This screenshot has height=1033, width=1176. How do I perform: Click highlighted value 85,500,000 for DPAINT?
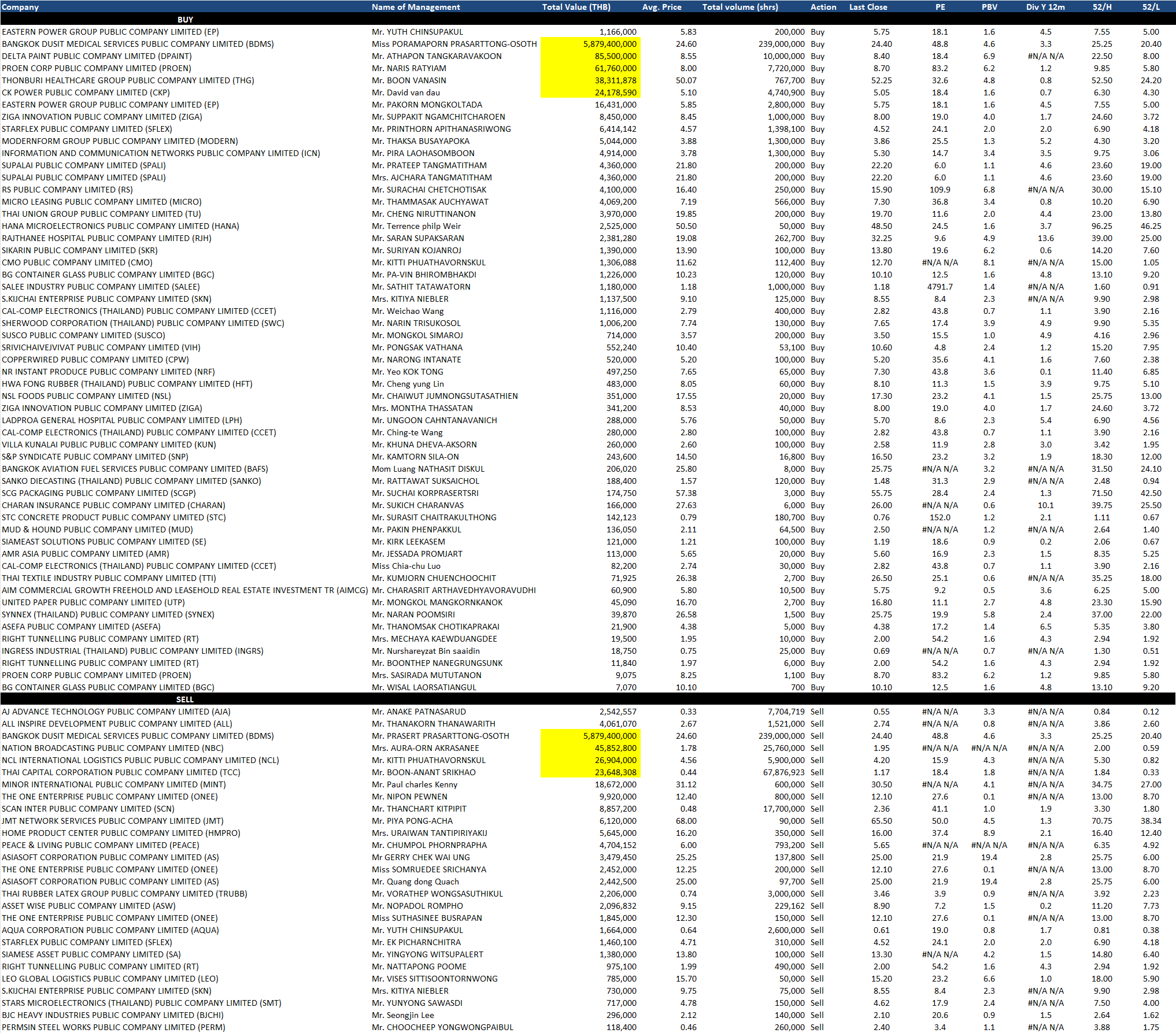point(590,56)
